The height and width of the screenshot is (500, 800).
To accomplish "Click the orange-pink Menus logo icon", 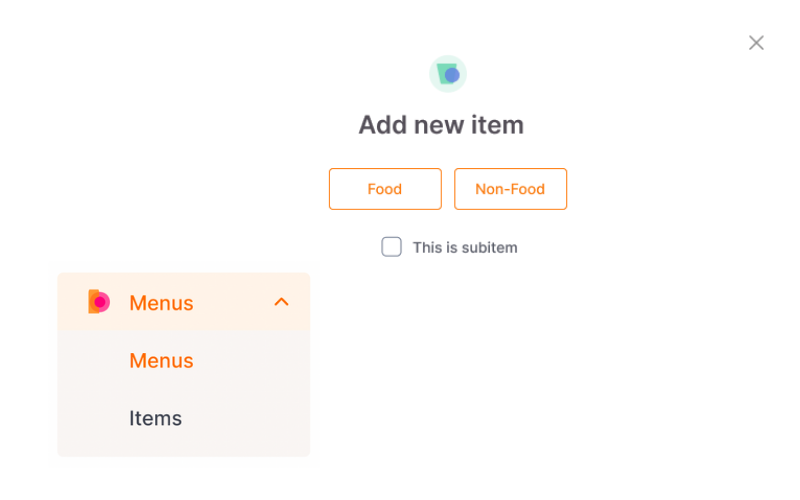I will coord(99,302).
